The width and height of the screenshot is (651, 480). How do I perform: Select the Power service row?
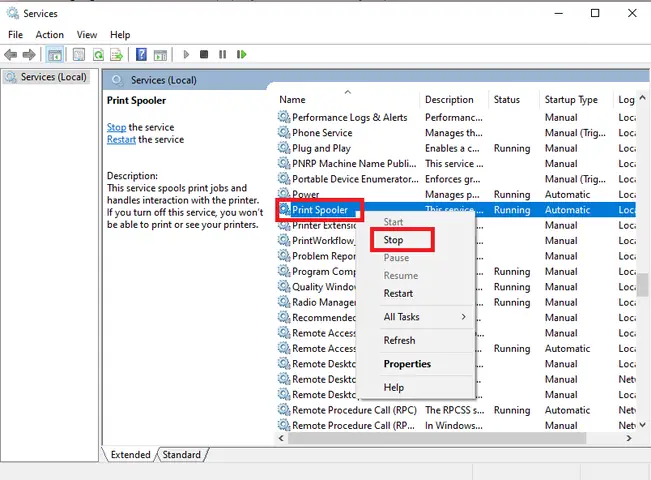[456, 194]
